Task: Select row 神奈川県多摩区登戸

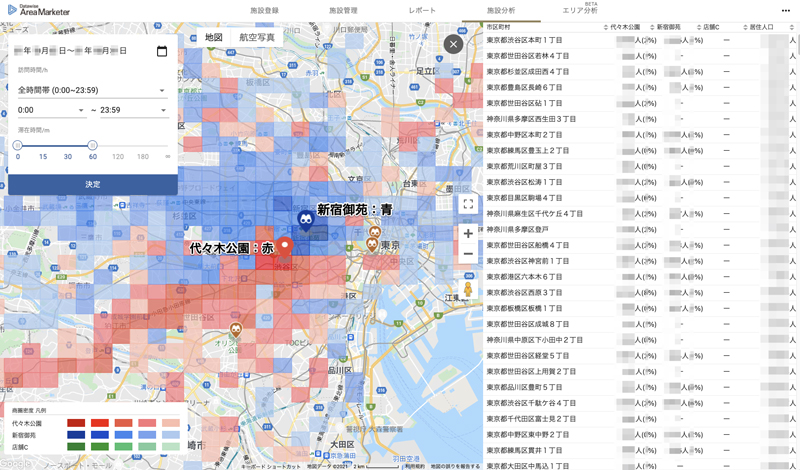Action: pyautogui.click(x=641, y=230)
